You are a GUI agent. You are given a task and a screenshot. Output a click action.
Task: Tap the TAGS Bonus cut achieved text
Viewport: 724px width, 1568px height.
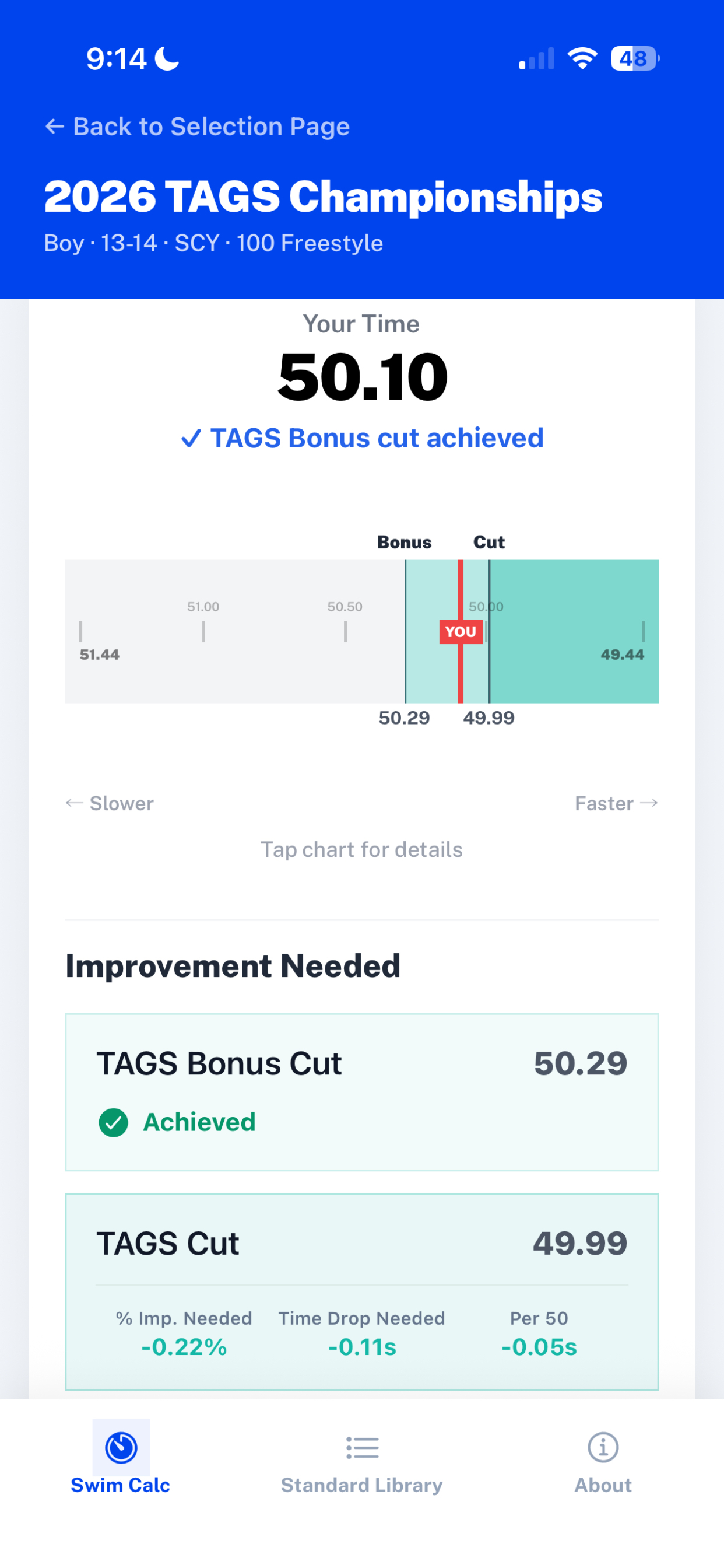(377, 438)
